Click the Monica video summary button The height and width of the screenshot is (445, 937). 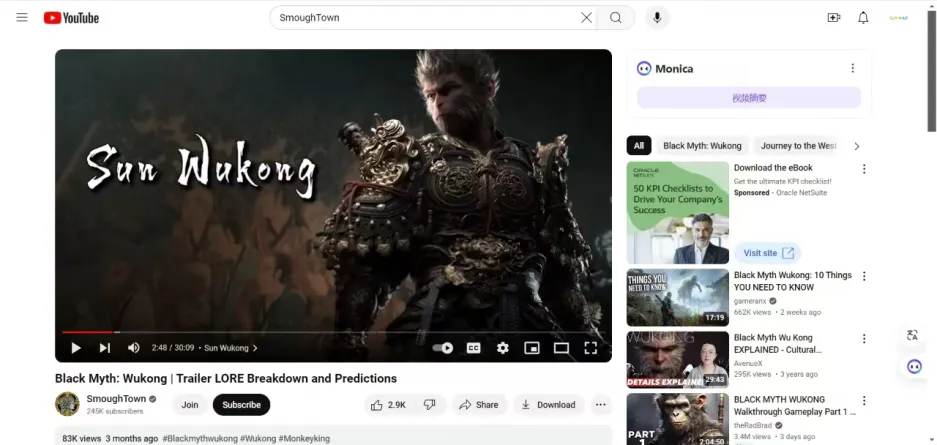[749, 98]
